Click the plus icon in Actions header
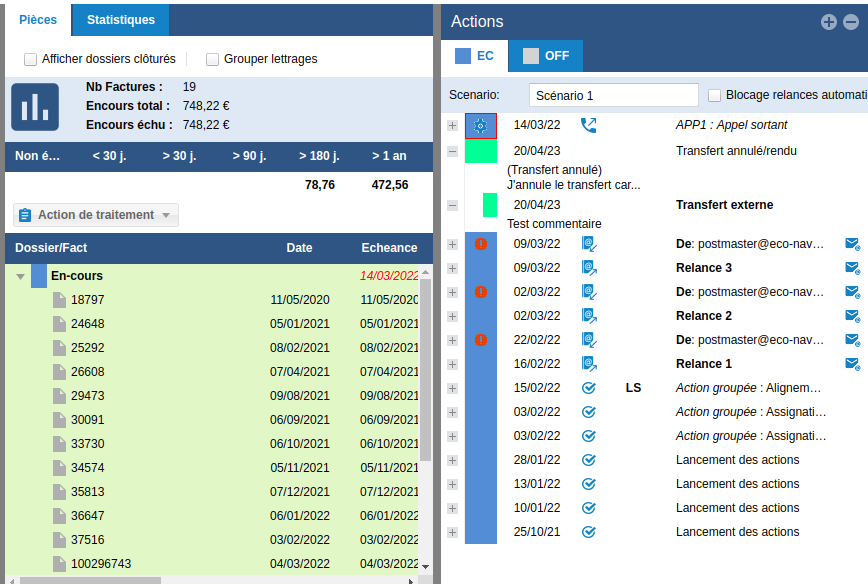The height and width of the screenshot is (584, 868). tap(828, 22)
